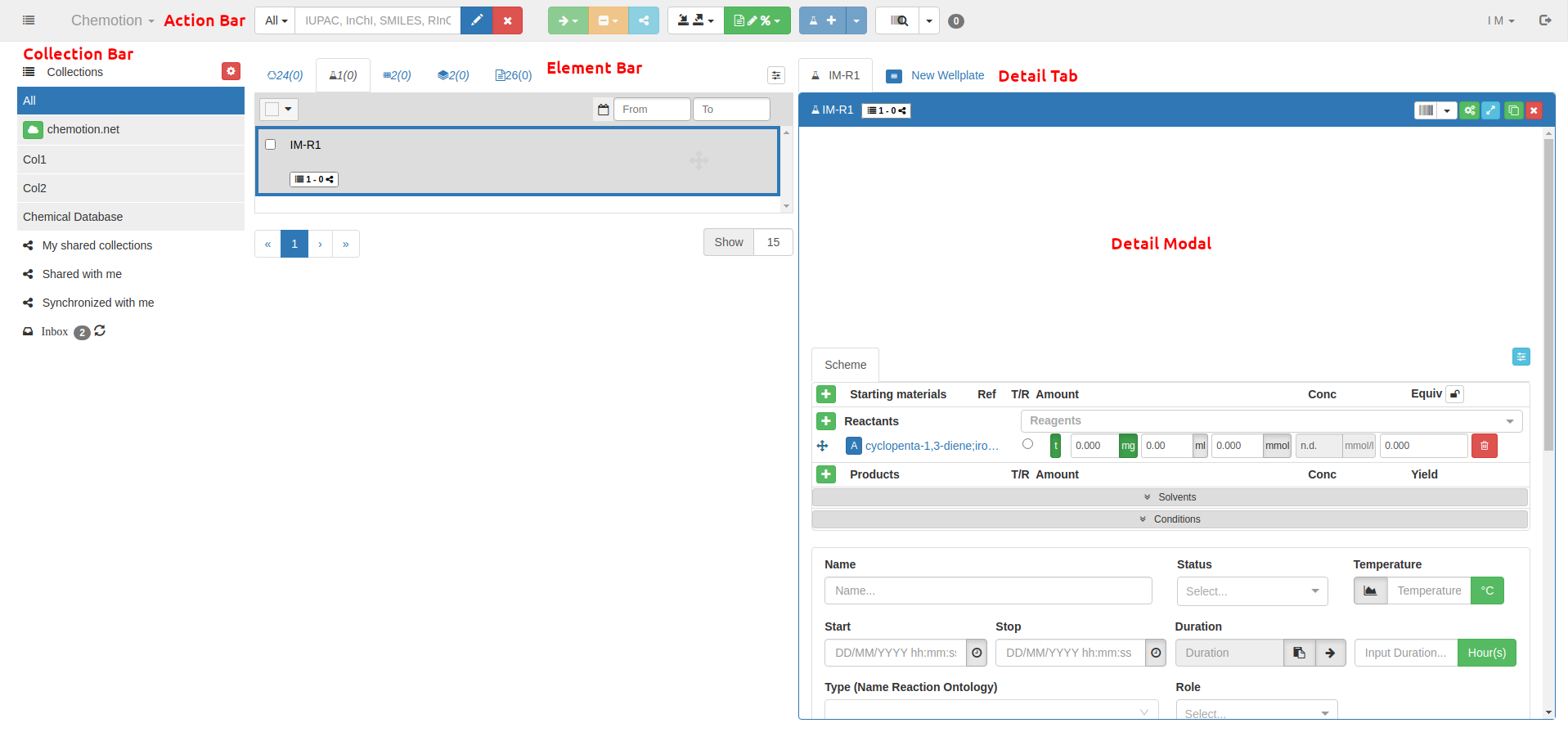Click the red trash icon for reactant row

coord(1484,446)
